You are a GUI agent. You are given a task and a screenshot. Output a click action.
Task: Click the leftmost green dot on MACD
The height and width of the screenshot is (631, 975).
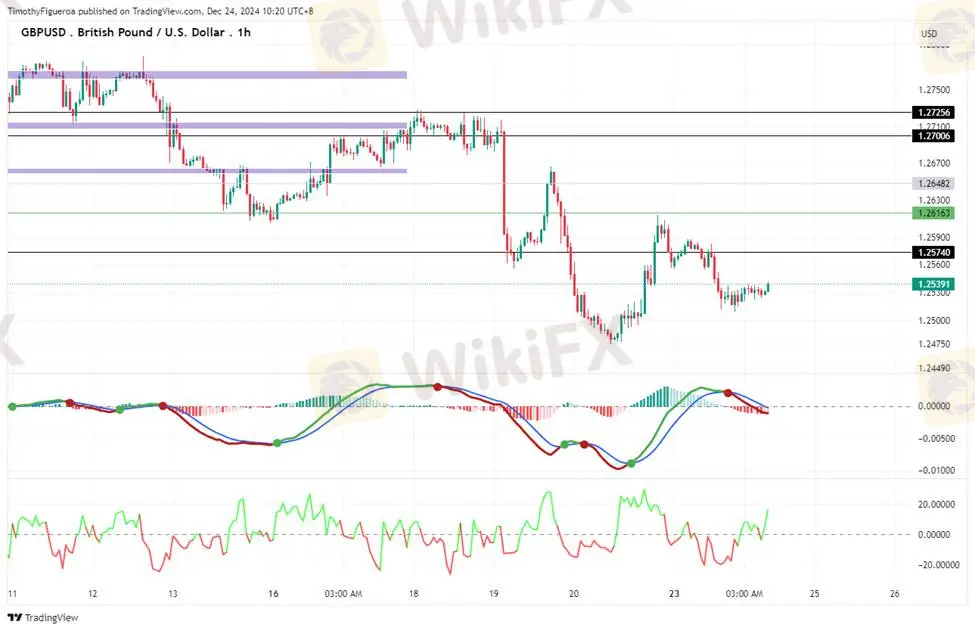coord(11,406)
